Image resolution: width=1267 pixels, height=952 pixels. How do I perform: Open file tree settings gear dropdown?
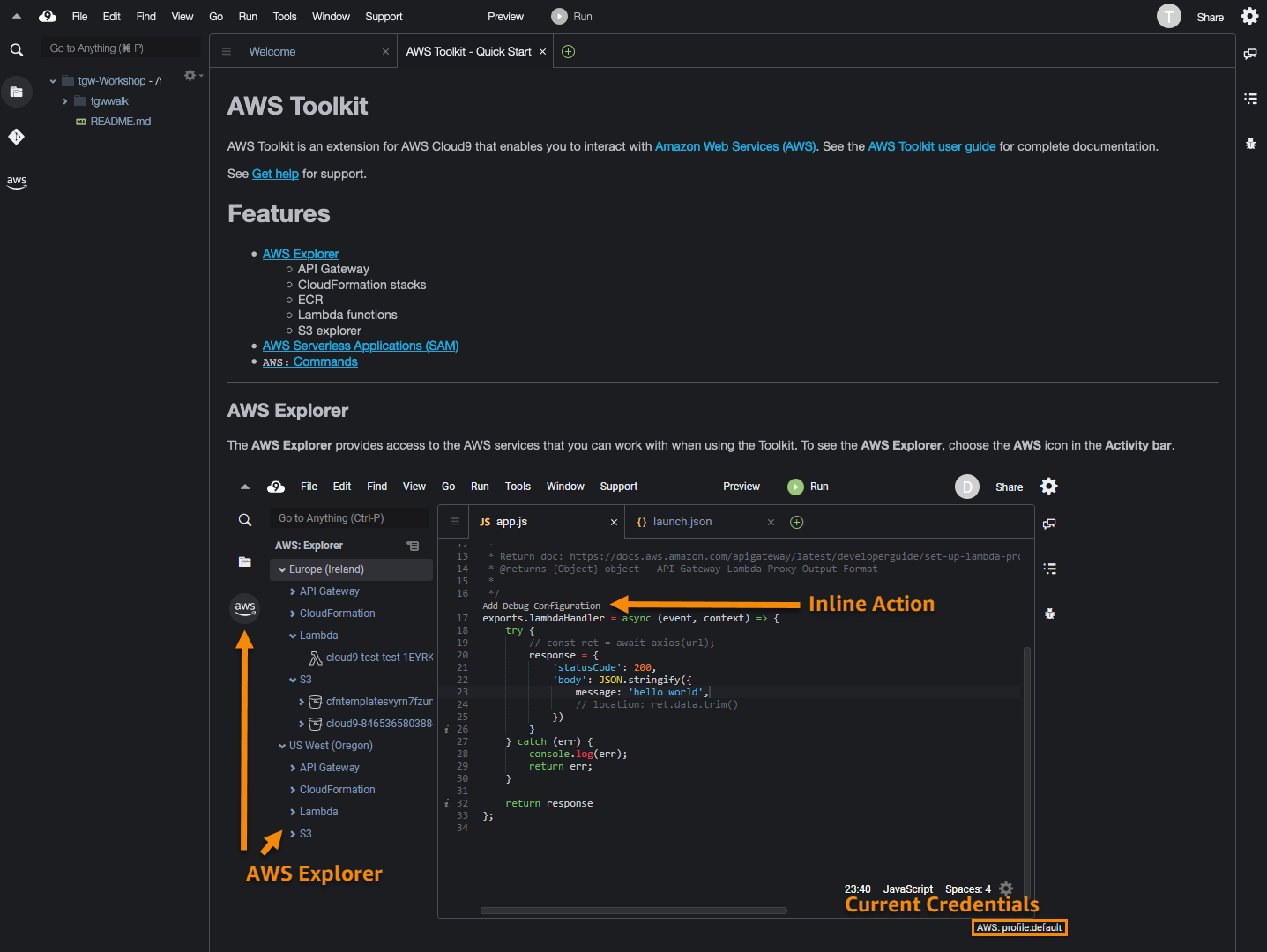(191, 76)
